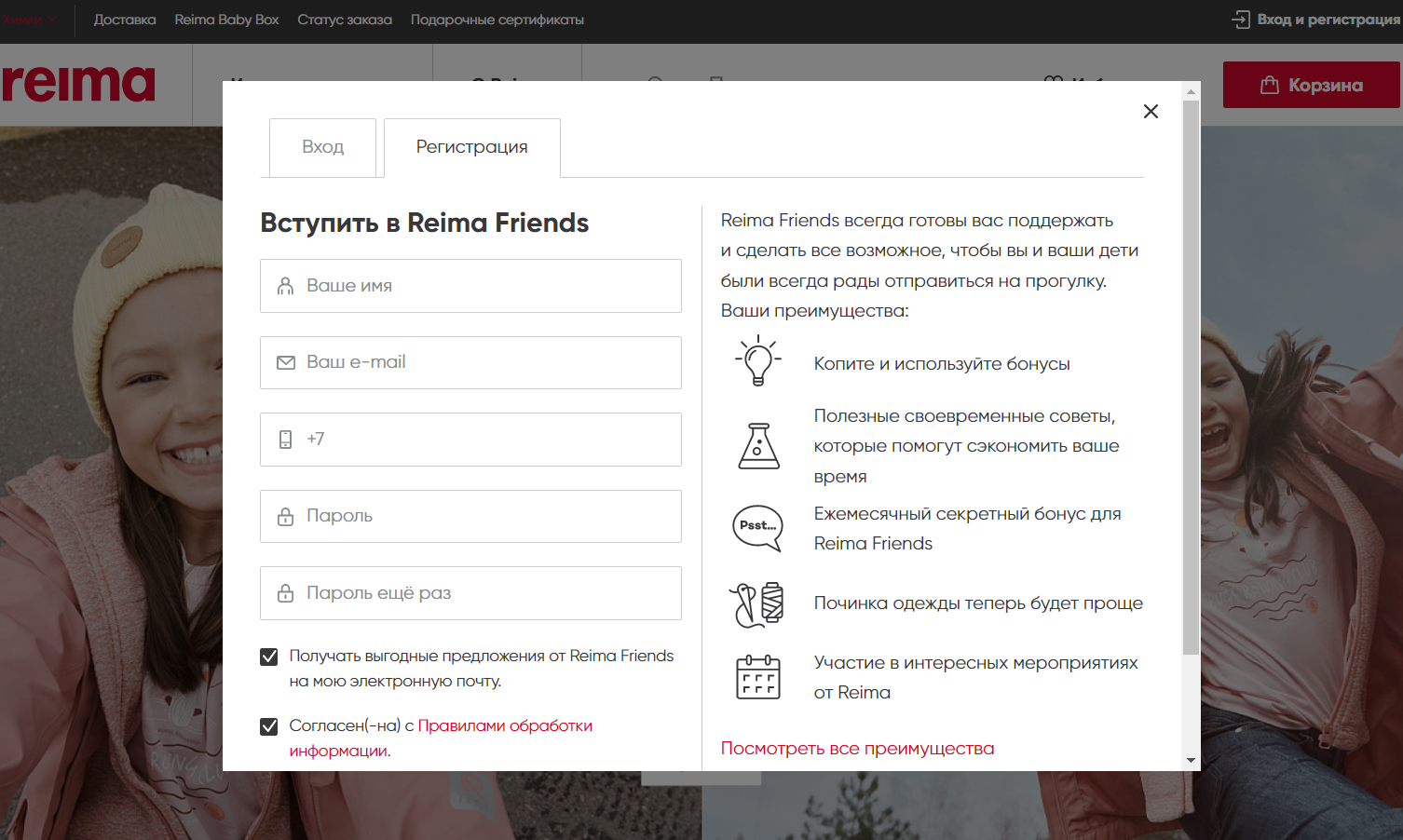Click the Пароль ещё раз field
Screen dimensions: 1403x840
click(470, 593)
